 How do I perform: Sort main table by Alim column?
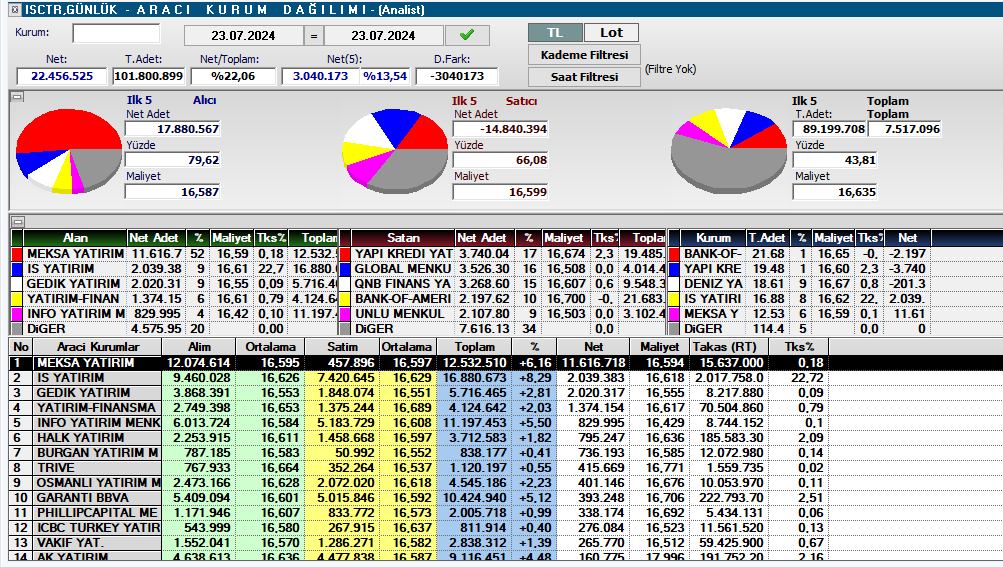click(199, 347)
